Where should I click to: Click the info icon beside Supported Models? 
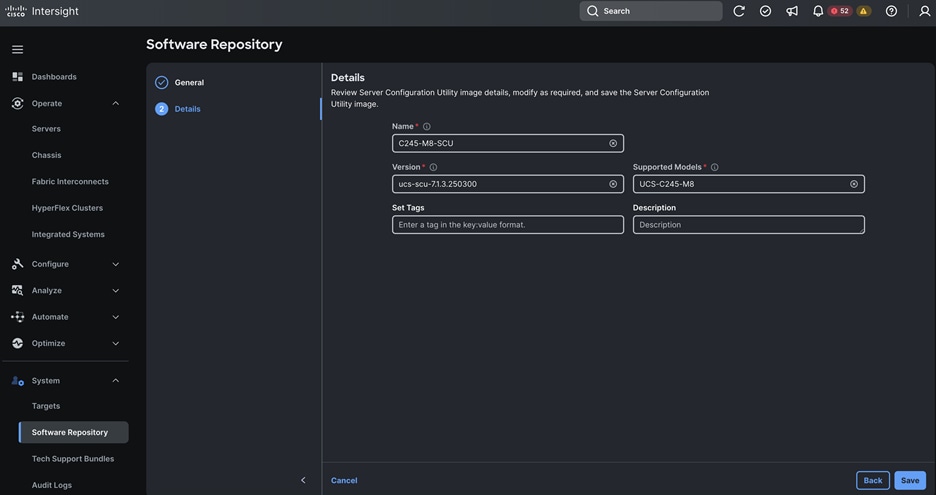tap(715, 167)
